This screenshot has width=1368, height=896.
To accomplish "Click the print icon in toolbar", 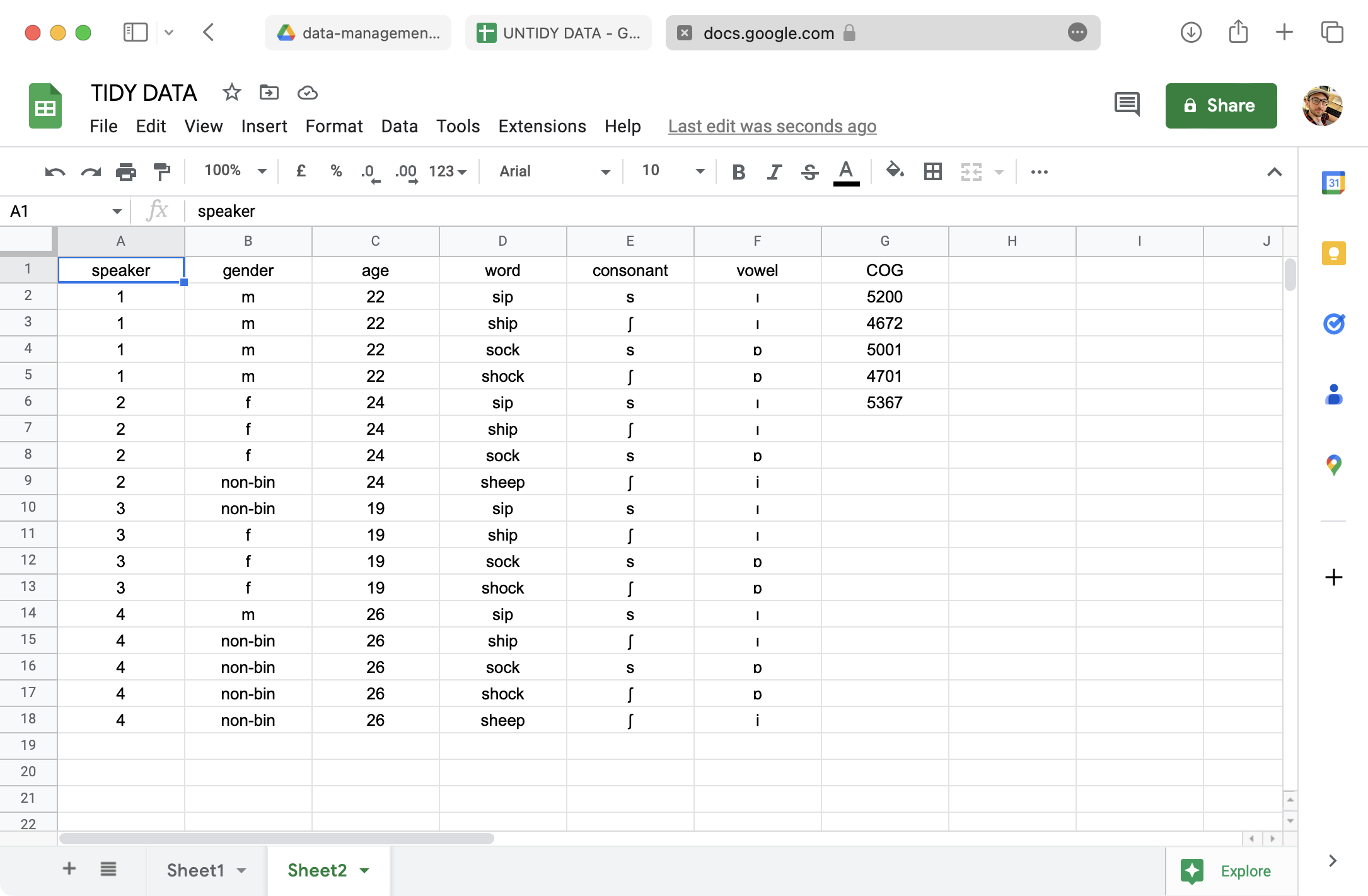I will coord(126,171).
